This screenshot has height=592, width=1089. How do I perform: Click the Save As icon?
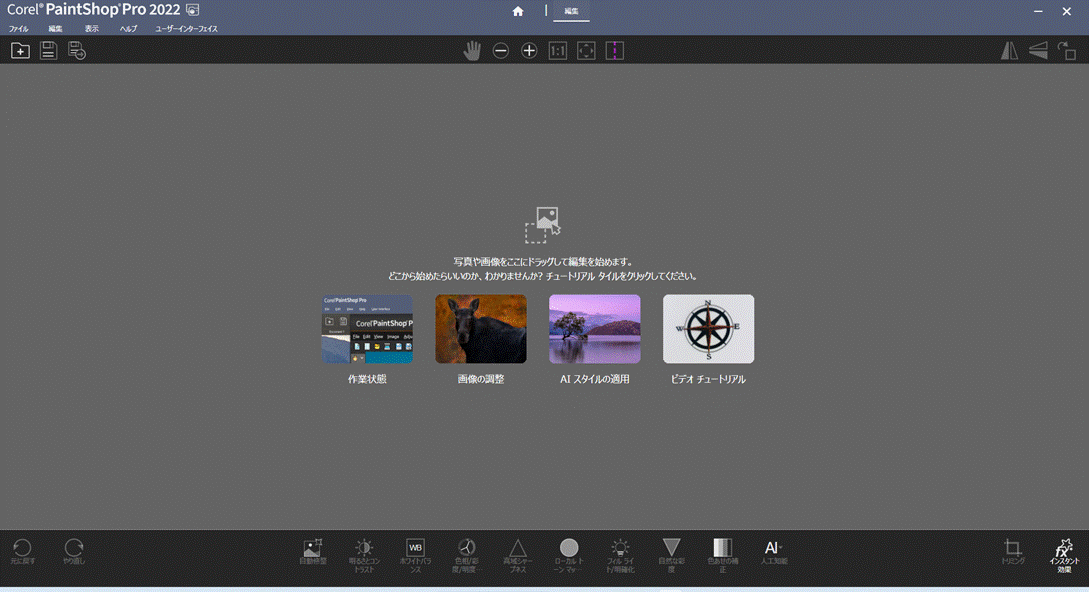pyautogui.click(x=76, y=51)
